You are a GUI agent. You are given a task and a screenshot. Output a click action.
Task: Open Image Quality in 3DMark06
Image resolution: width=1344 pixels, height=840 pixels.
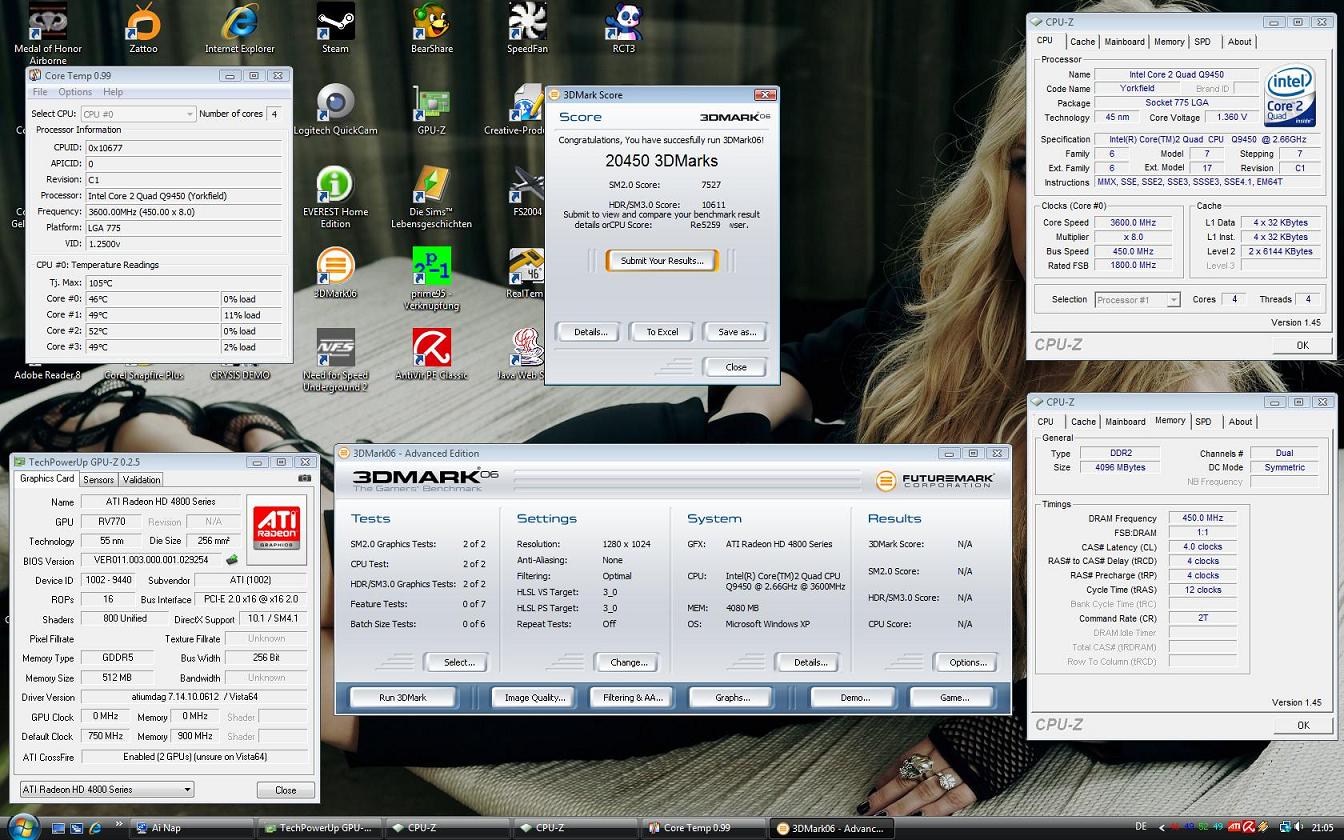535,698
